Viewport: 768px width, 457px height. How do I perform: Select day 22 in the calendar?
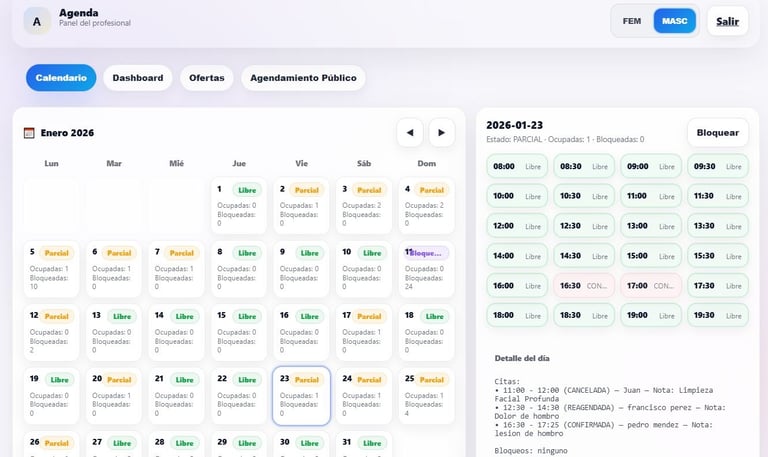(x=239, y=396)
